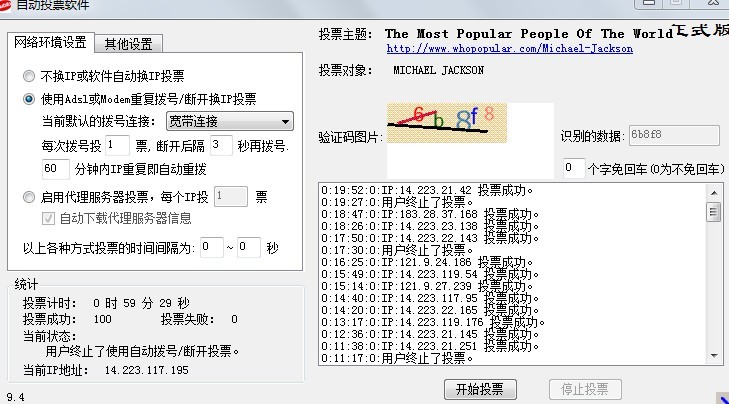Screen dimensions: 729x404
Task: Click the log scrollbar up arrow
Action: pos(714,192)
